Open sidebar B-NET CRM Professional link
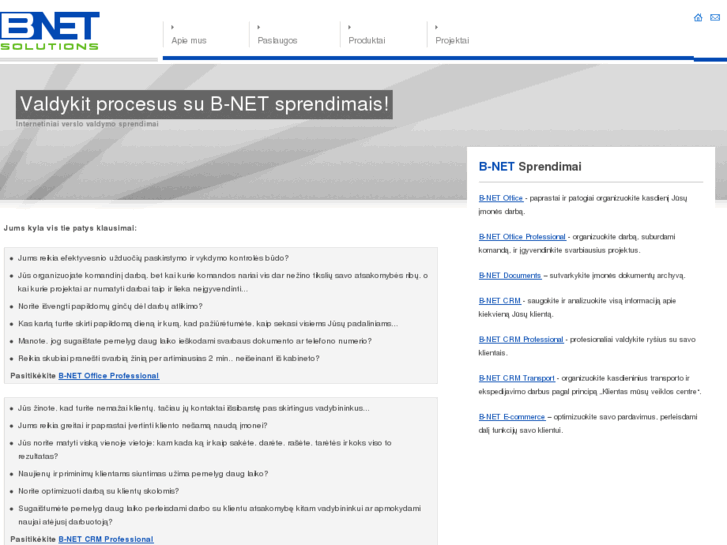Image resolution: width=727 pixels, height=545 pixels. (521, 340)
